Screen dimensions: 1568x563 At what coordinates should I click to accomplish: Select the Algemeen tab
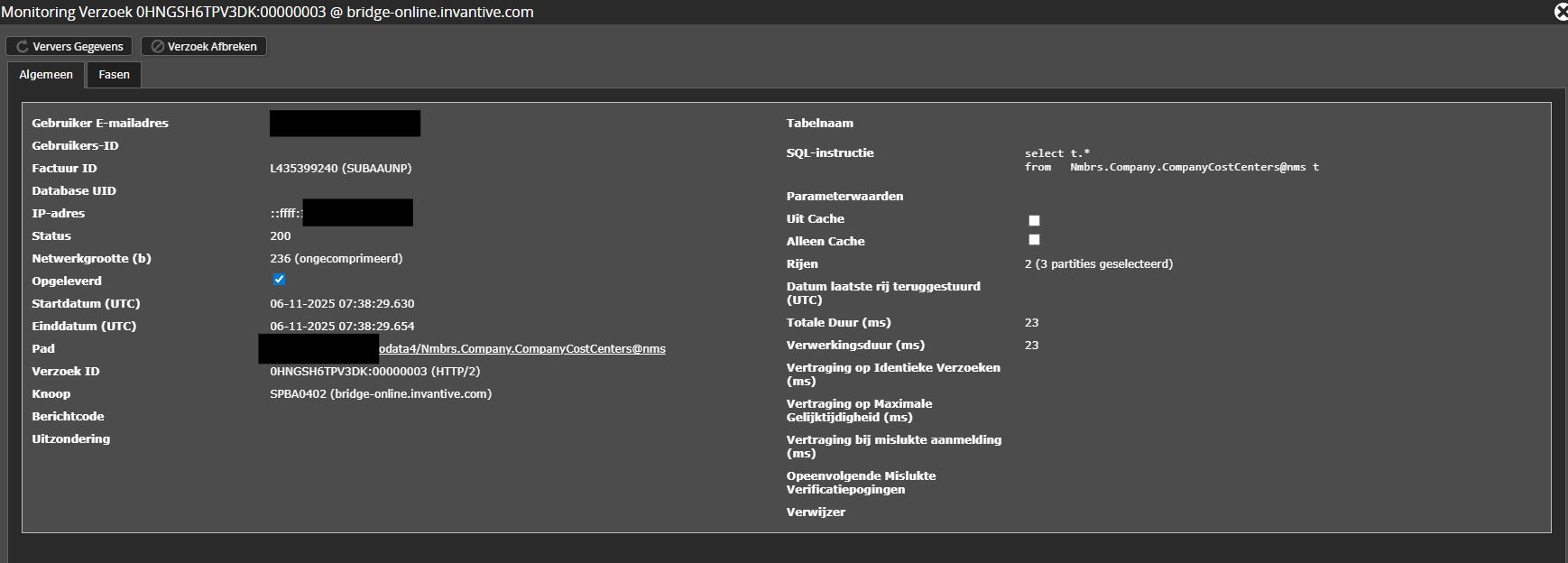[46, 75]
